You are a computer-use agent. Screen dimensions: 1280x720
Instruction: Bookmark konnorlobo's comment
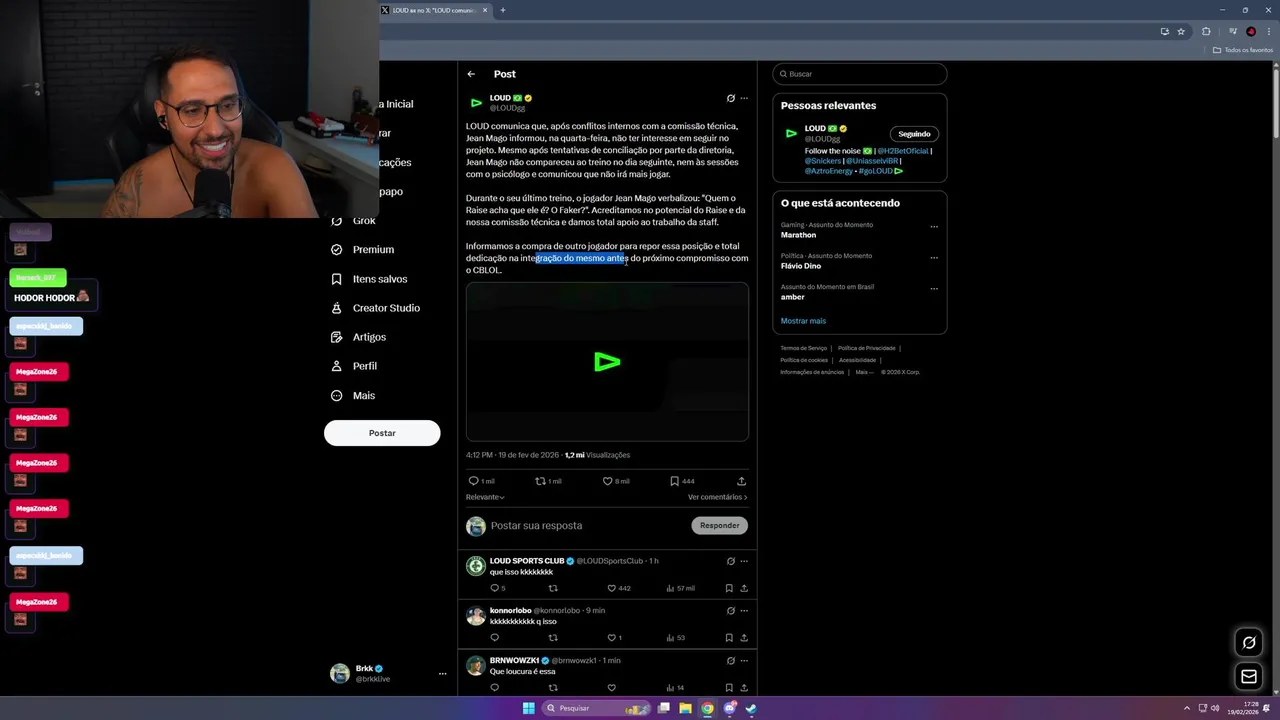click(x=729, y=638)
